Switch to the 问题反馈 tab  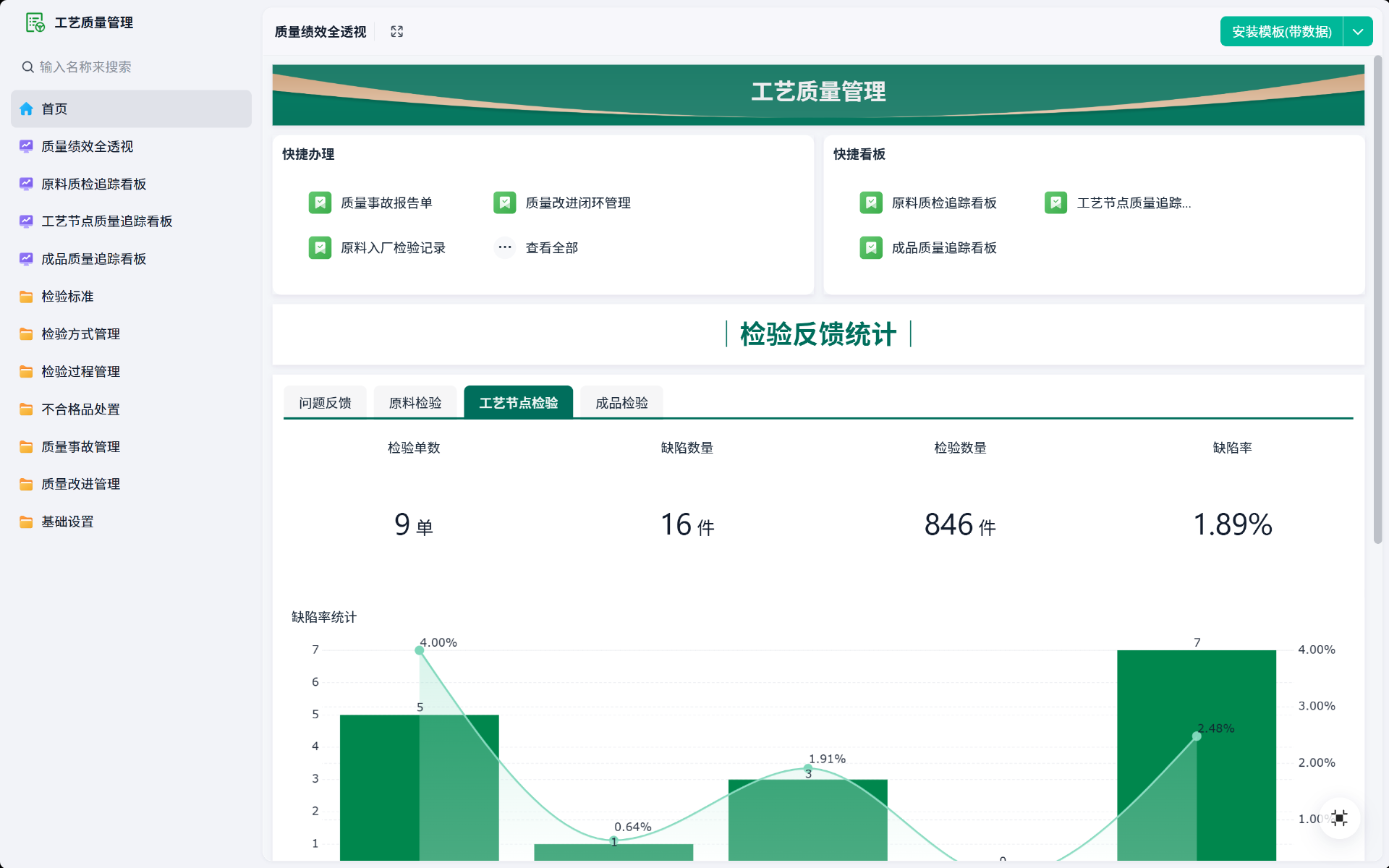click(325, 403)
